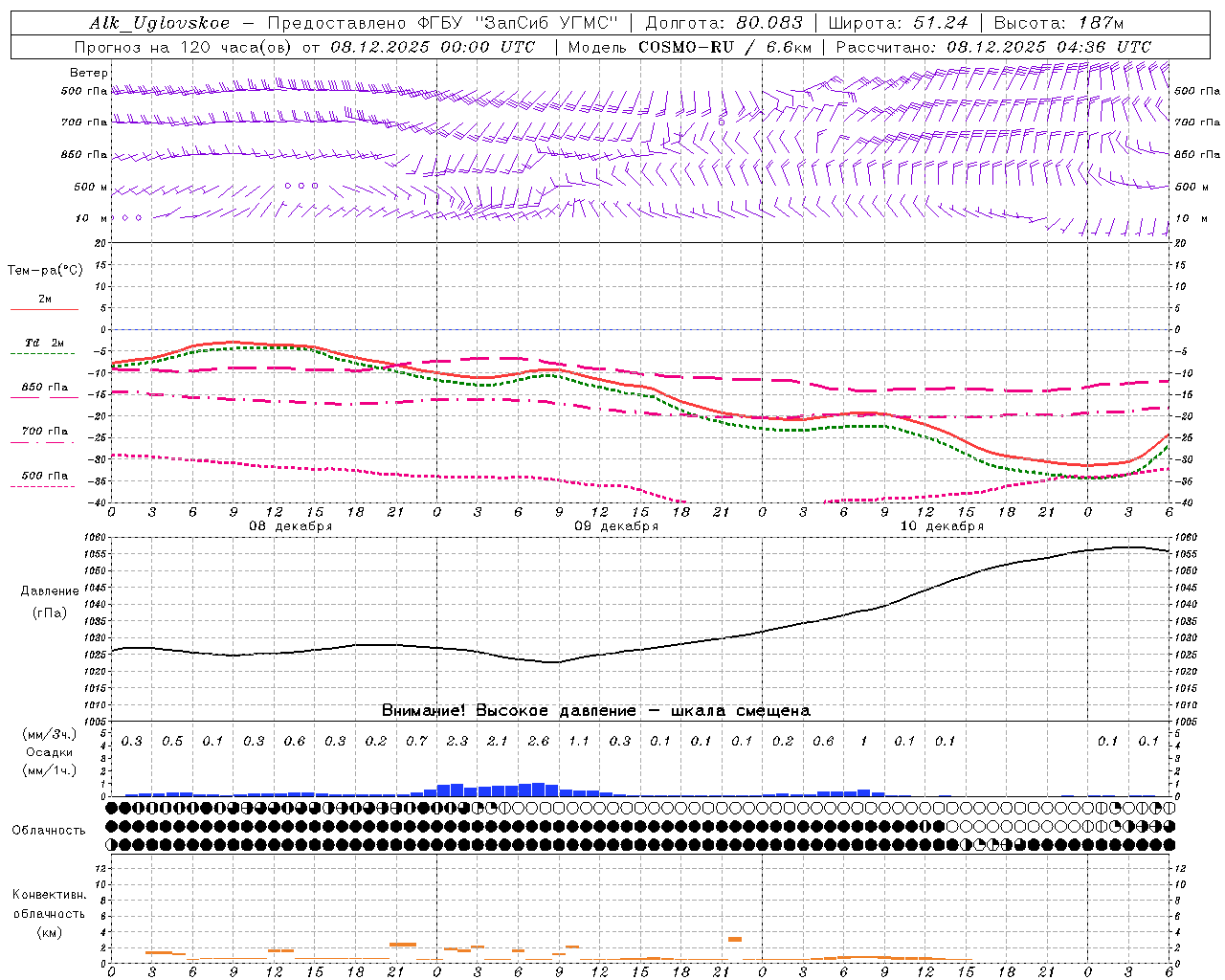The width and height of the screenshot is (1225, 980).
Task: Select the provider text ФГБУ "ЗапСиб УГМС"
Action: pyautogui.click(x=520, y=23)
